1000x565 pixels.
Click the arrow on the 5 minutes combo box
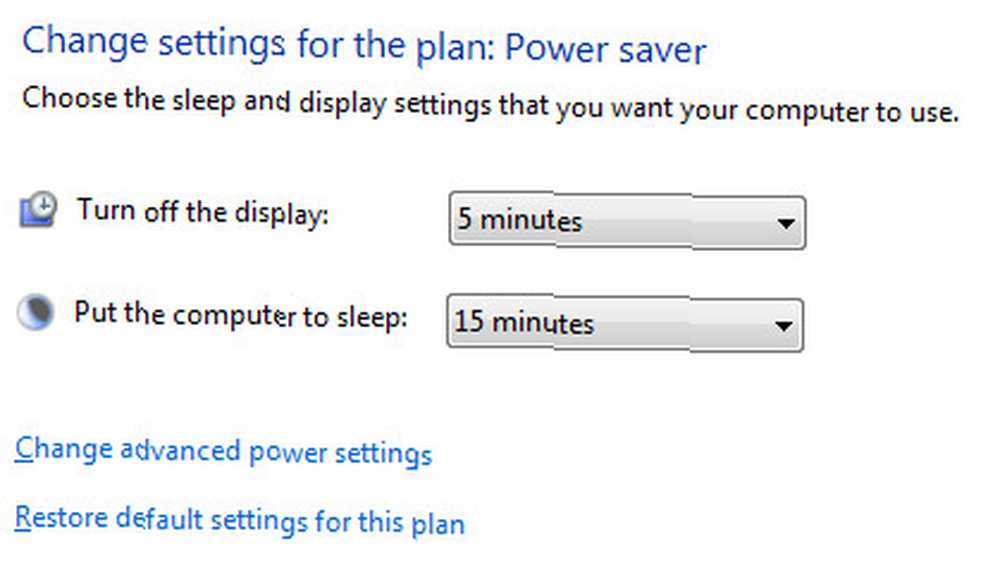(x=786, y=223)
